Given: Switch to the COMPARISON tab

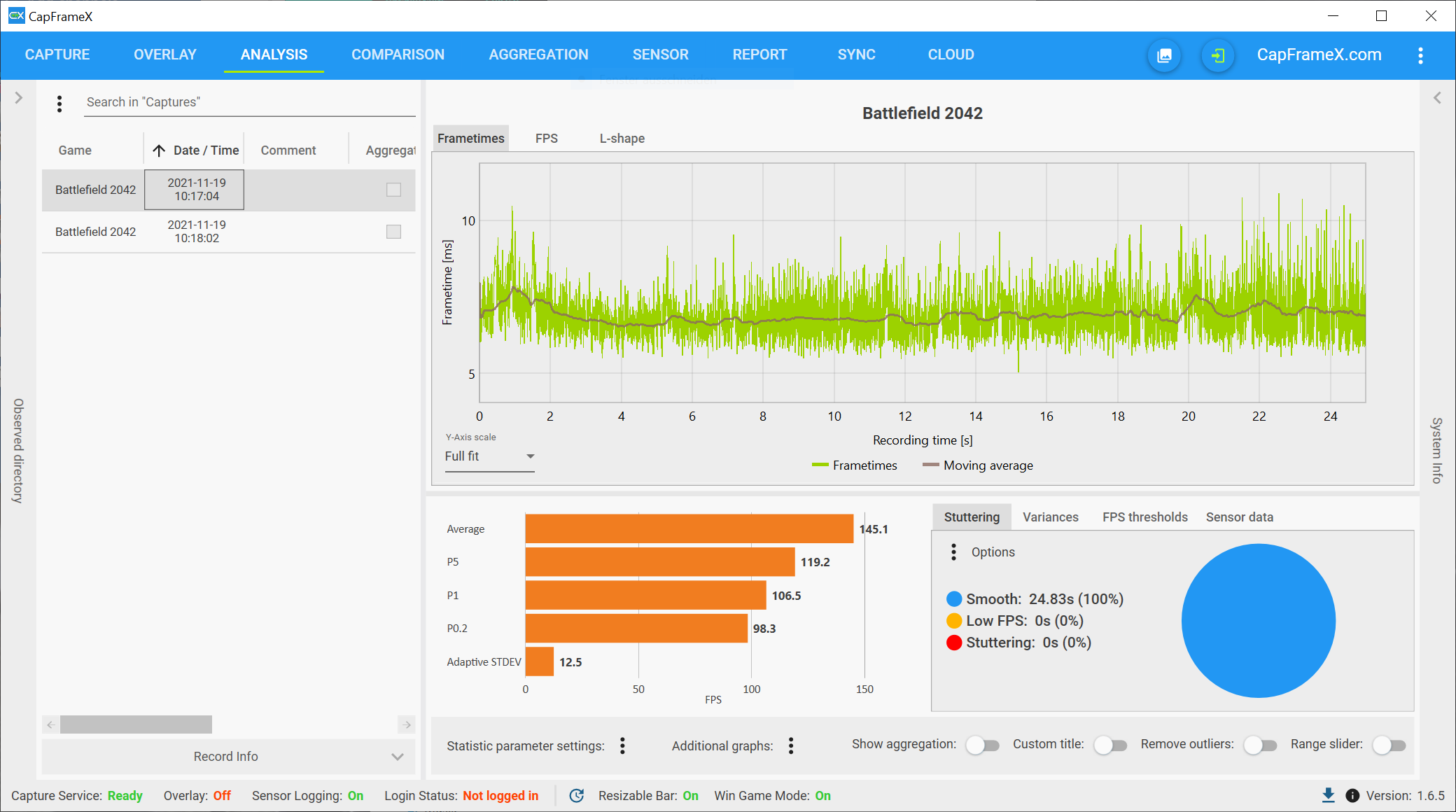Looking at the screenshot, I should click(x=398, y=55).
